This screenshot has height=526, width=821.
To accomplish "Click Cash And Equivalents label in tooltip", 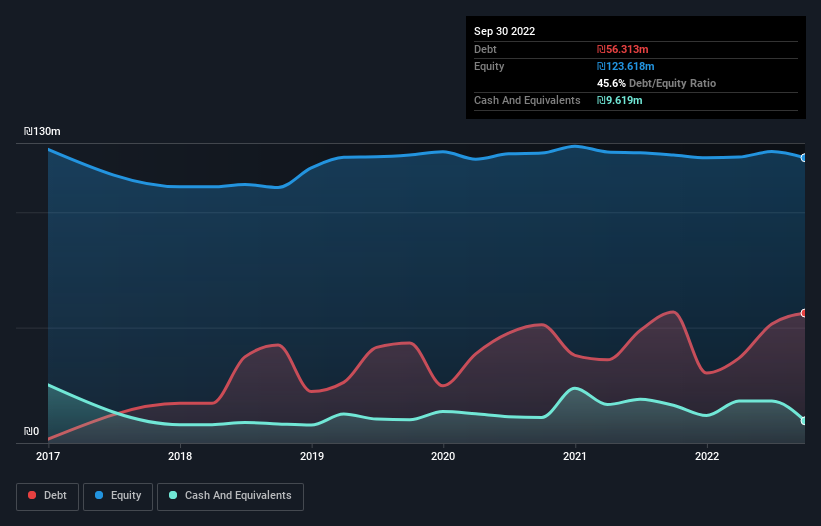I will (x=527, y=100).
